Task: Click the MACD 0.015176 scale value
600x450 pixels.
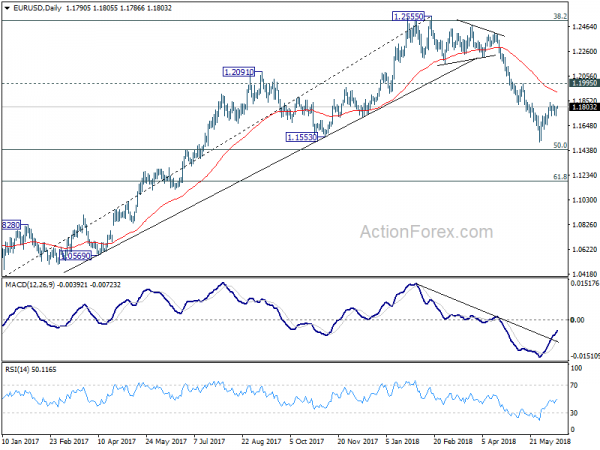Action: (585, 284)
